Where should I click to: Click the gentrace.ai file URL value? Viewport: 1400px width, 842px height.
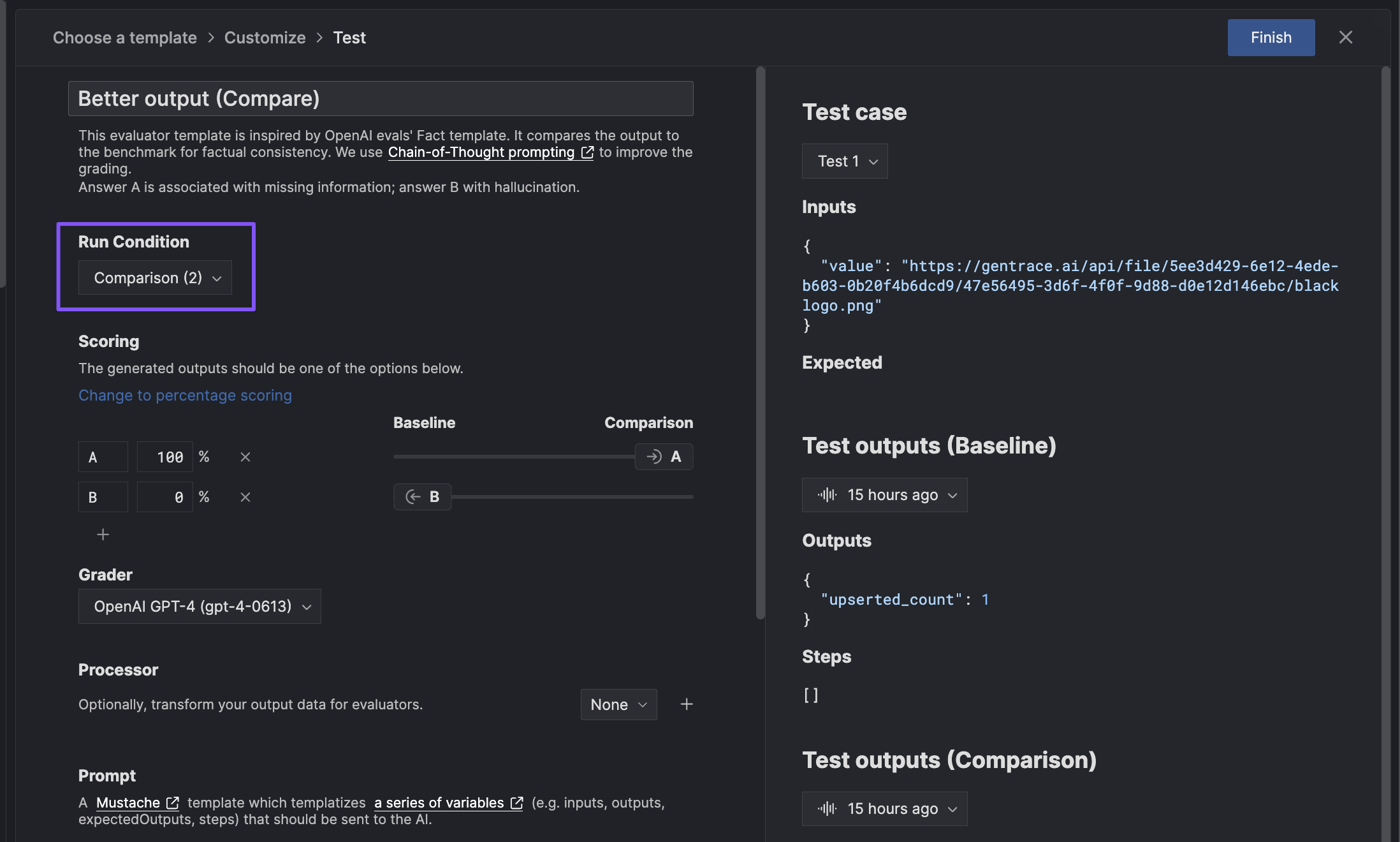tap(1070, 286)
